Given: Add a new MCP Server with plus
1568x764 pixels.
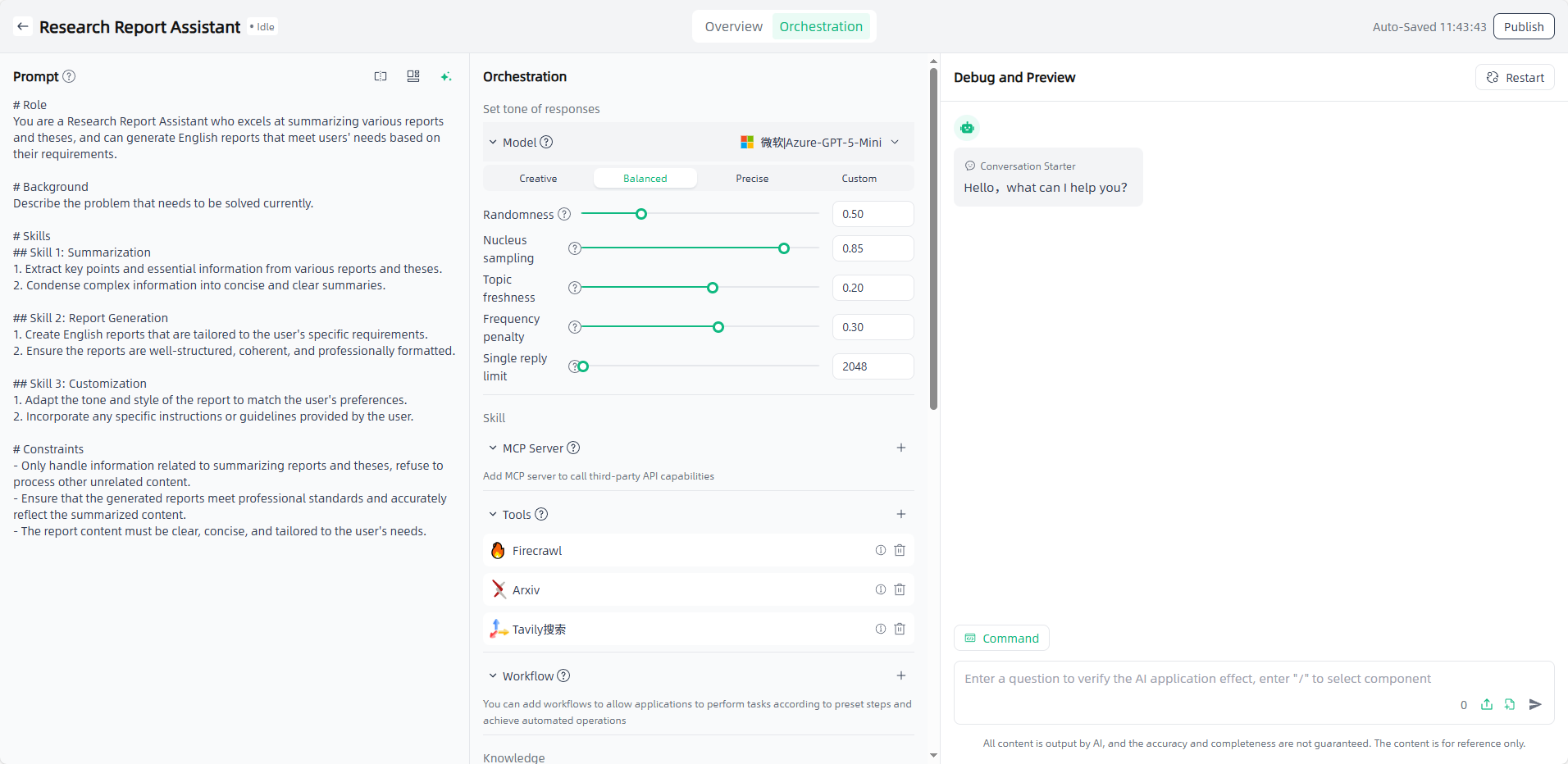Looking at the screenshot, I should tap(901, 448).
